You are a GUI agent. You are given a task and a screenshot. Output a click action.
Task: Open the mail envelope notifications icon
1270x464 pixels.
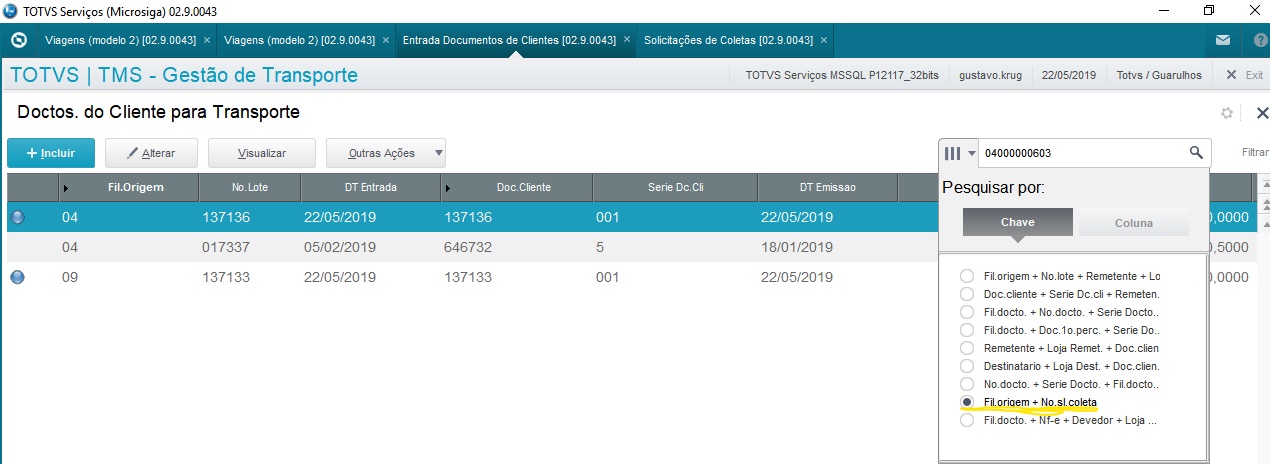click(1223, 41)
